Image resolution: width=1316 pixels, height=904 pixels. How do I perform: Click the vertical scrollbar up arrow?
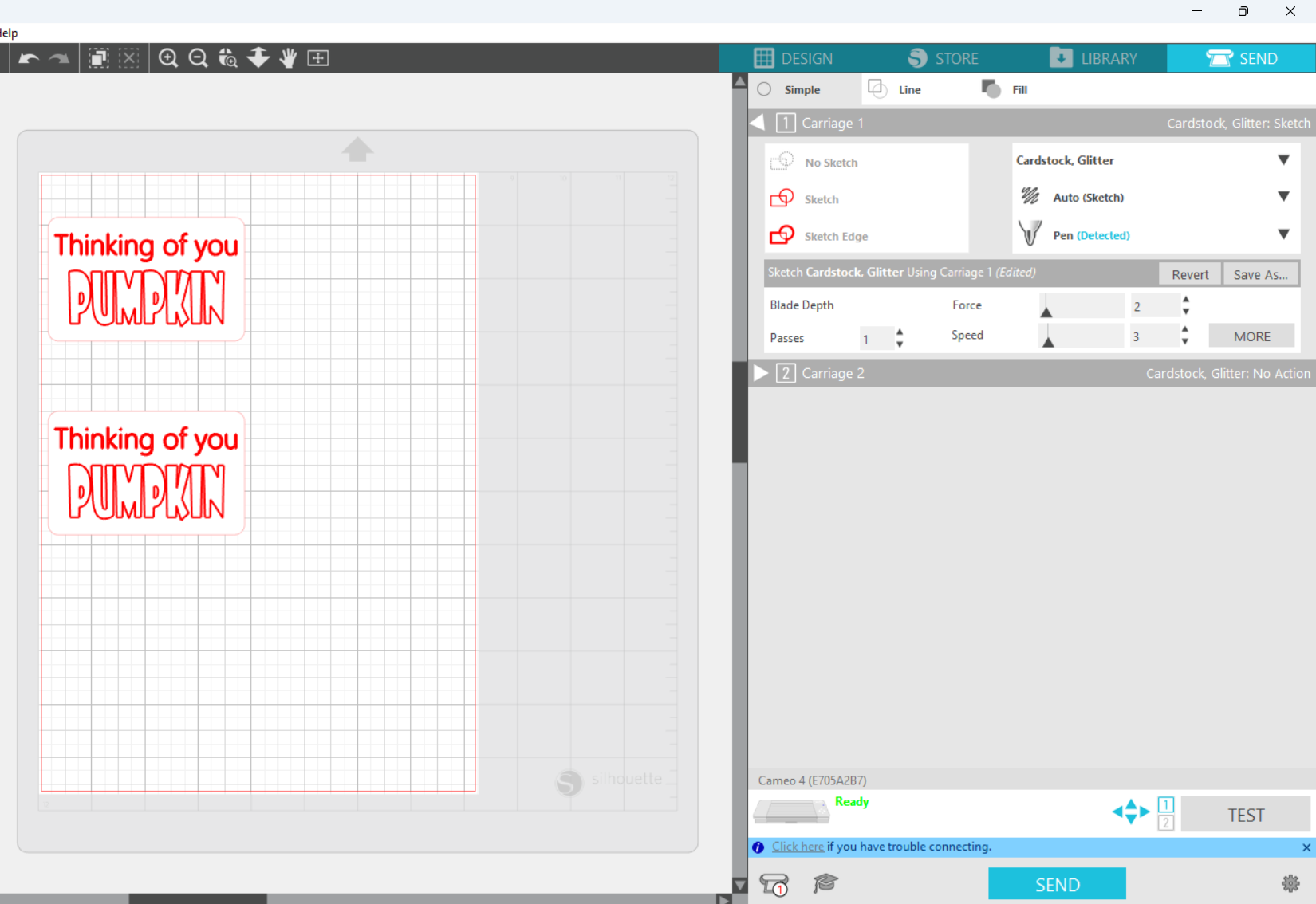tap(739, 81)
